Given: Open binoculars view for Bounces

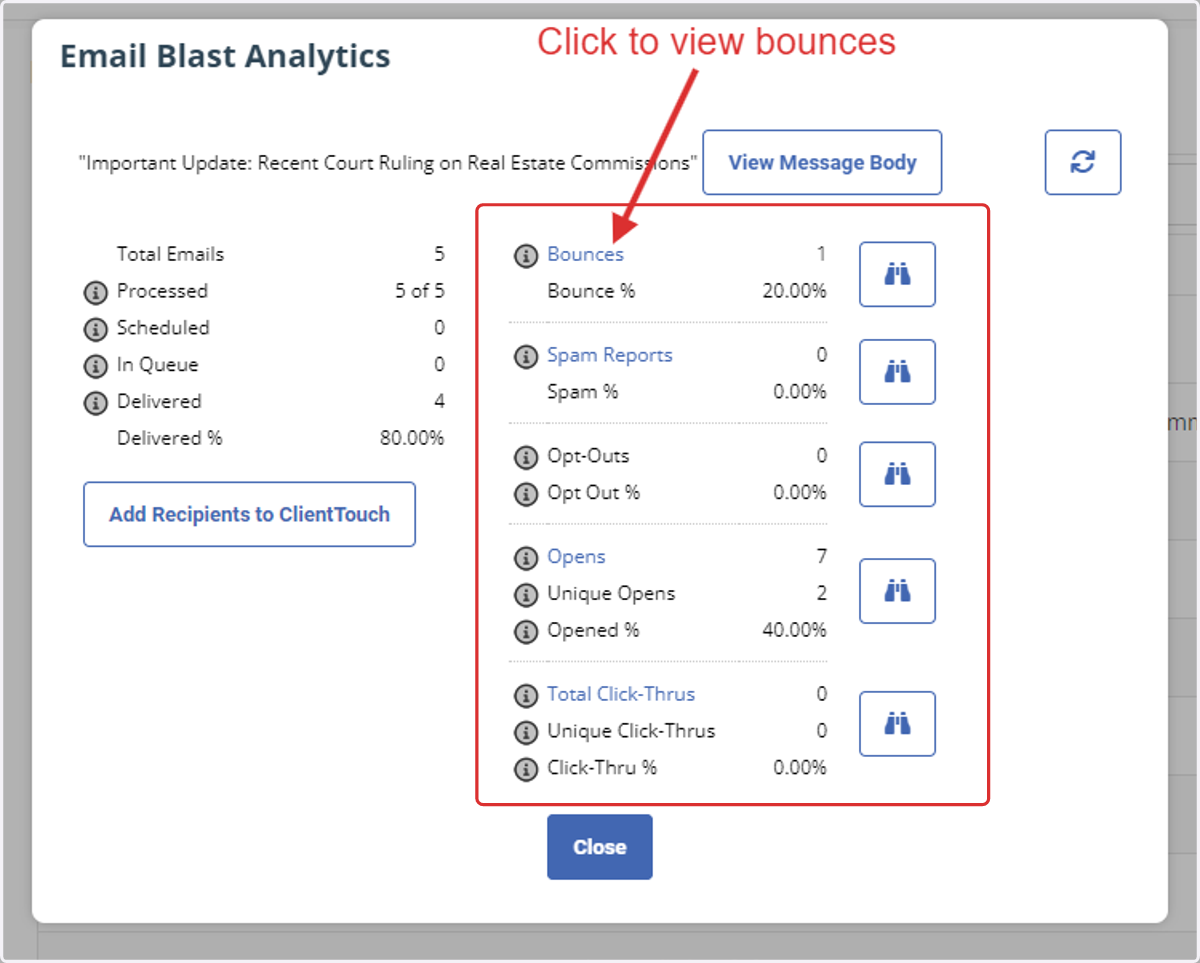Looking at the screenshot, I should (x=897, y=274).
